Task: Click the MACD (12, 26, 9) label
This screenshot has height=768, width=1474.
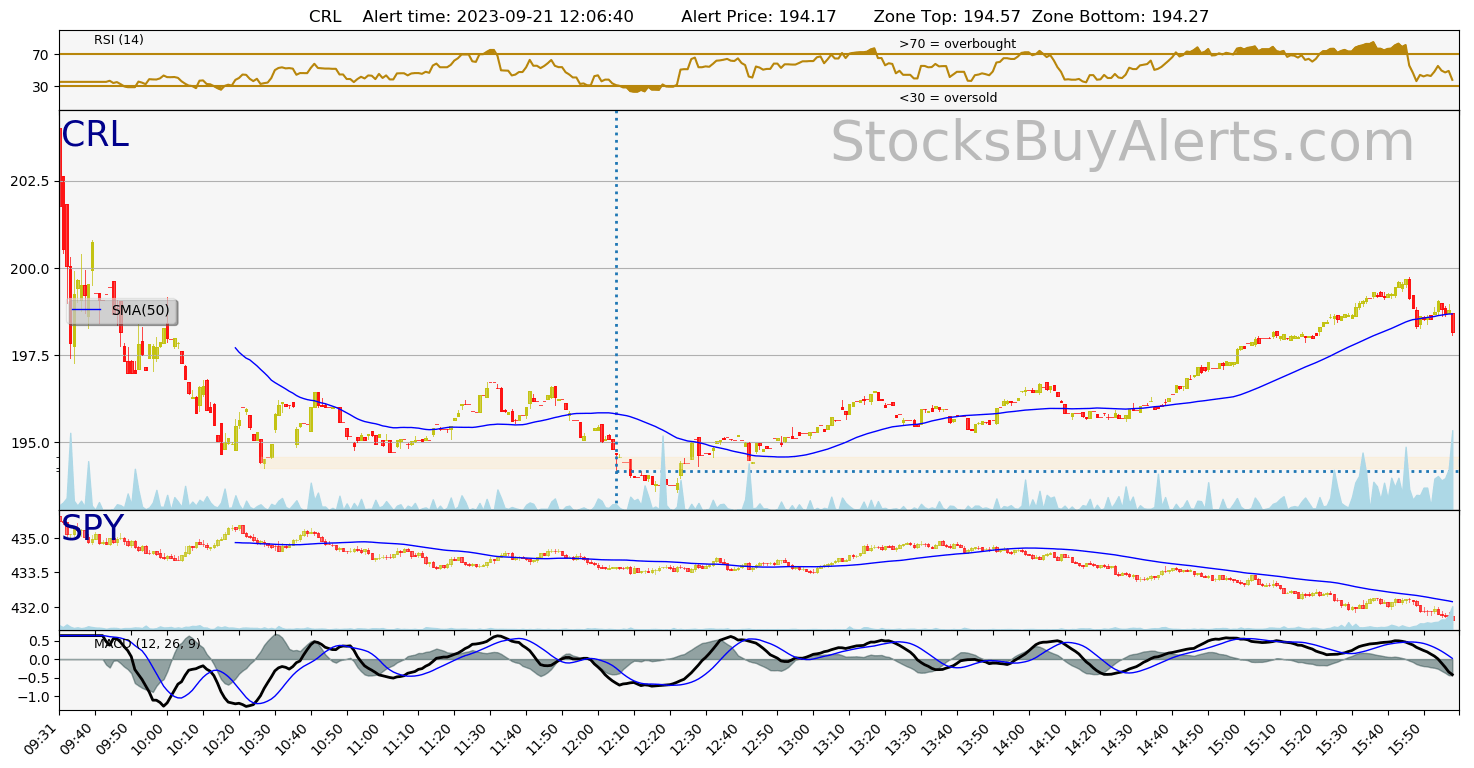Action: (147, 644)
